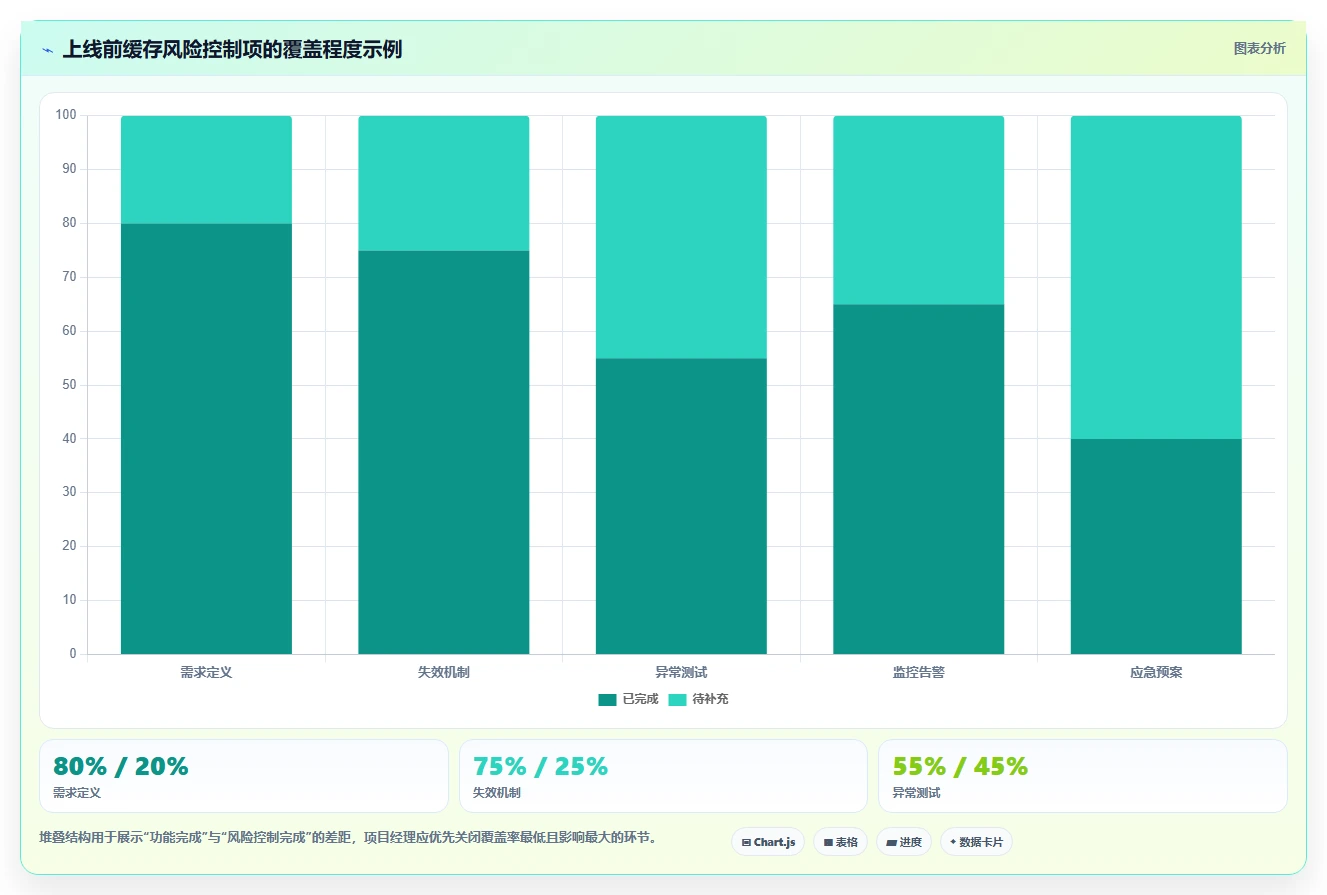Image resolution: width=1327 pixels, height=895 pixels.
Task: Click the 需求定义 completed dark bar segment
Action: point(206,439)
